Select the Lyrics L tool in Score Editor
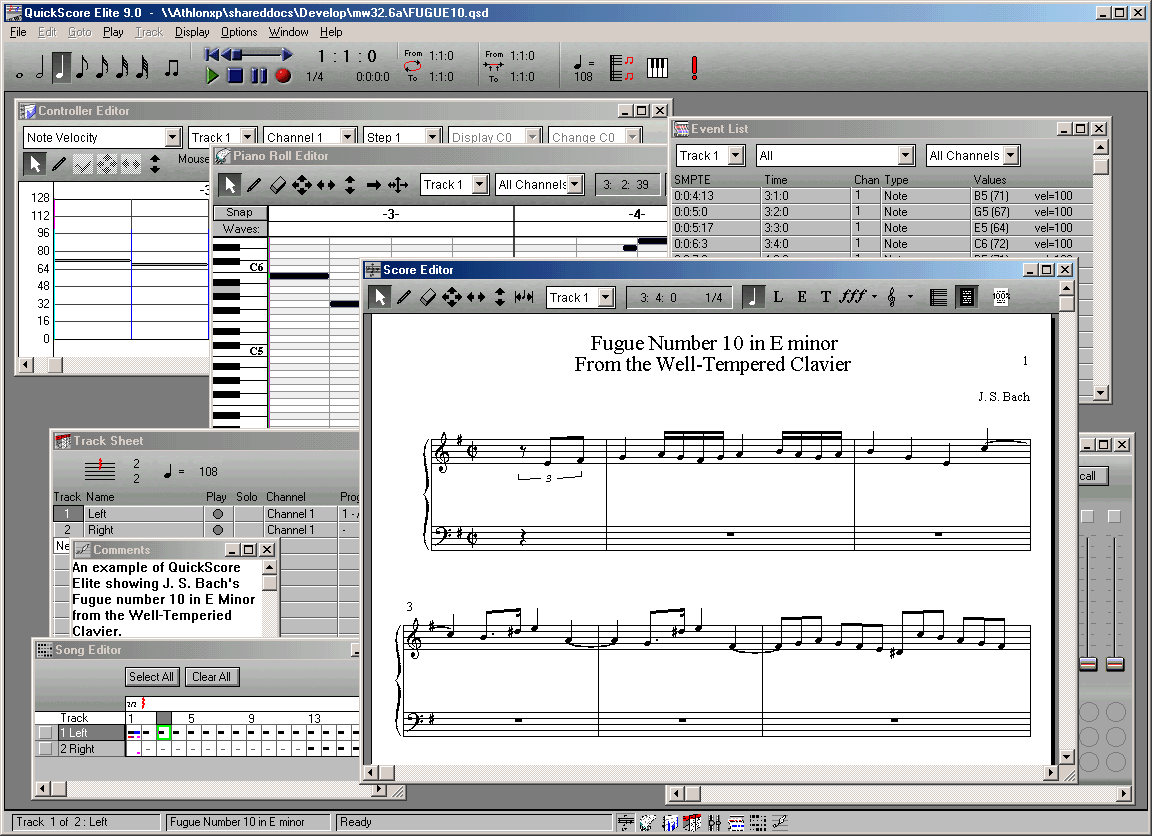The width and height of the screenshot is (1152, 836). click(778, 297)
